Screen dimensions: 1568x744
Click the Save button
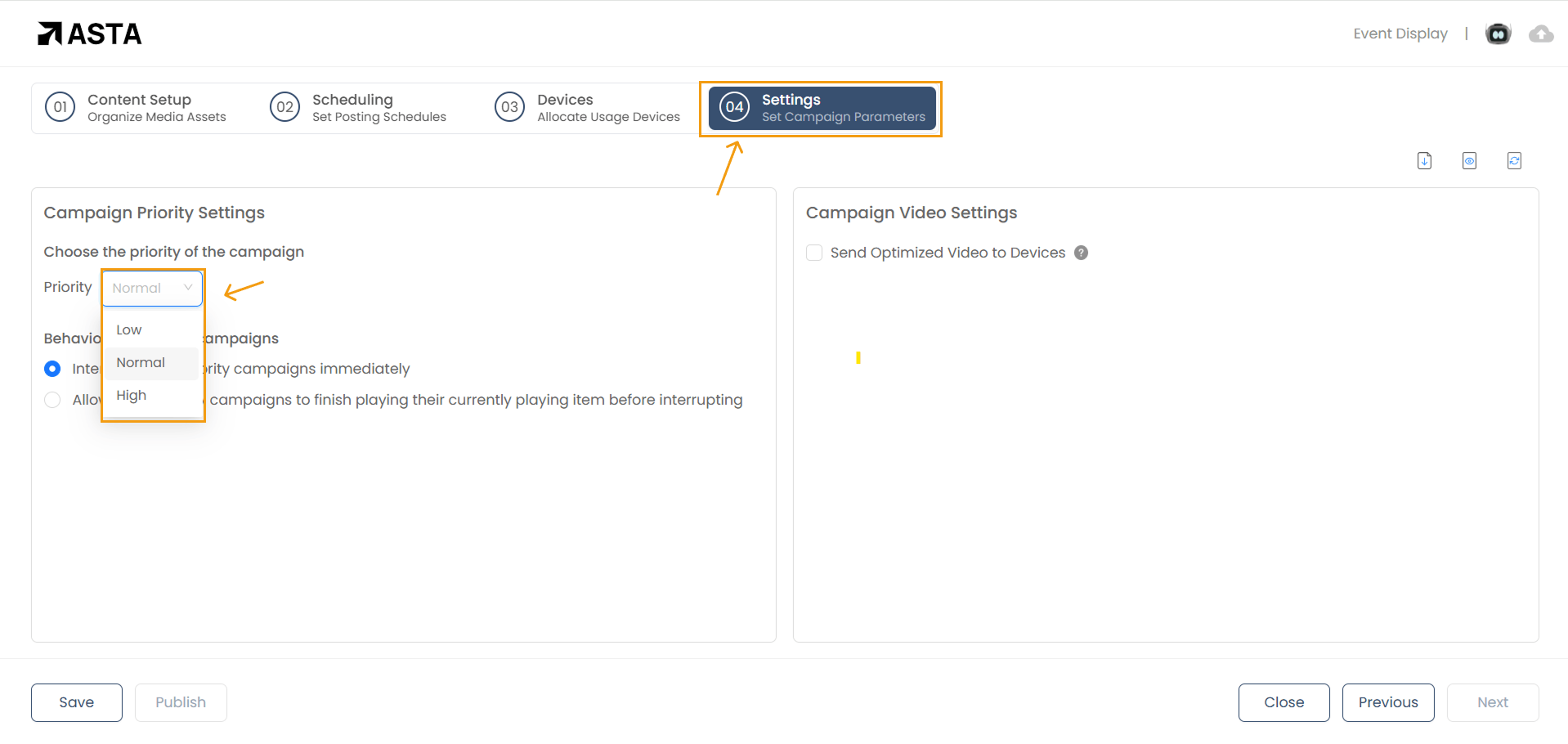[x=77, y=702]
